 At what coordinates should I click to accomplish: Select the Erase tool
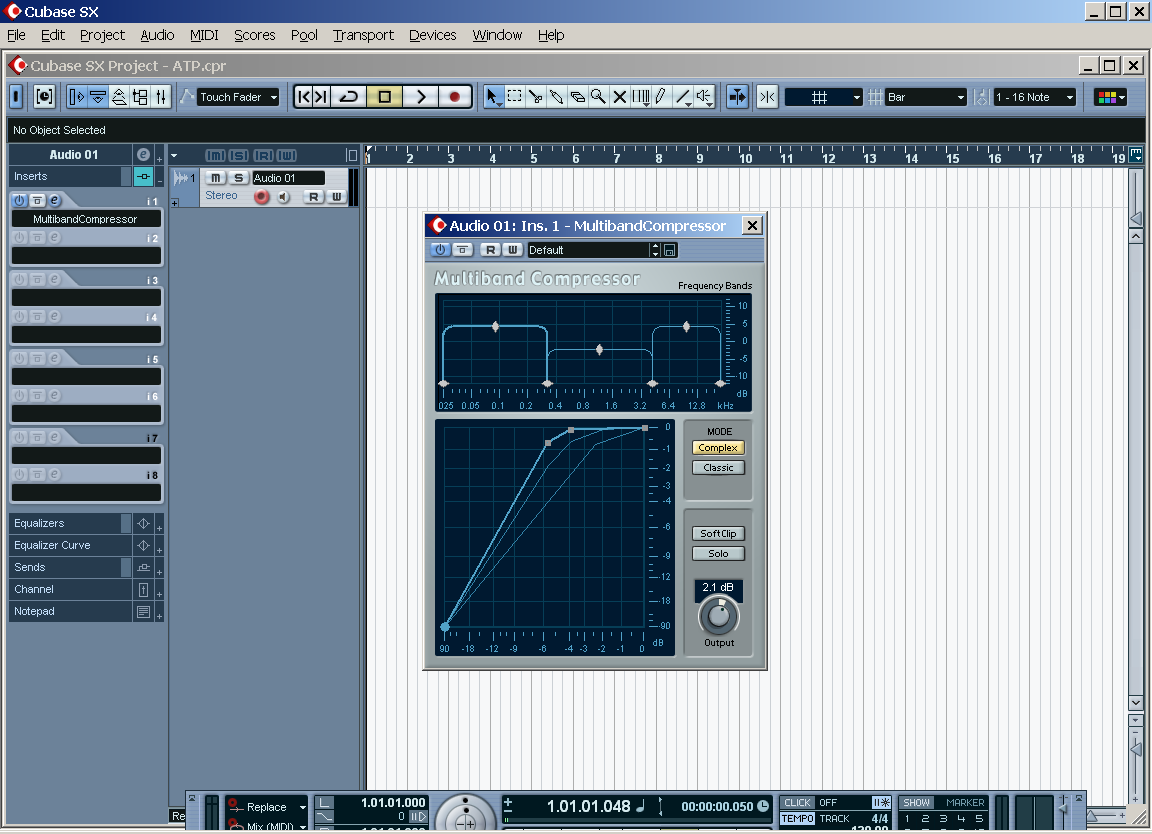point(578,97)
